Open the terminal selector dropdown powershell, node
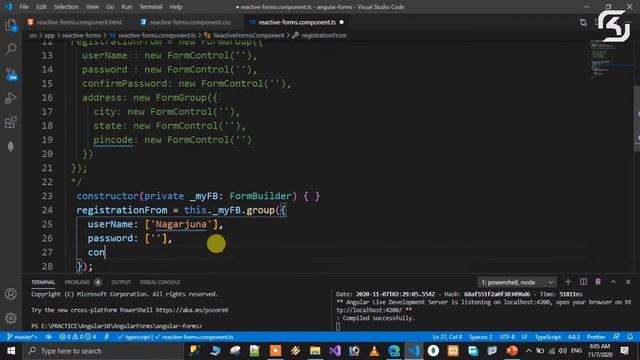The image size is (640, 360). click(518, 282)
